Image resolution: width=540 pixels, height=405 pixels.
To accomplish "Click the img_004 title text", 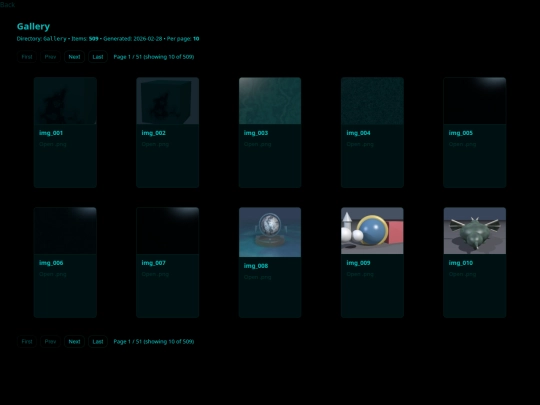I will tap(358, 133).
